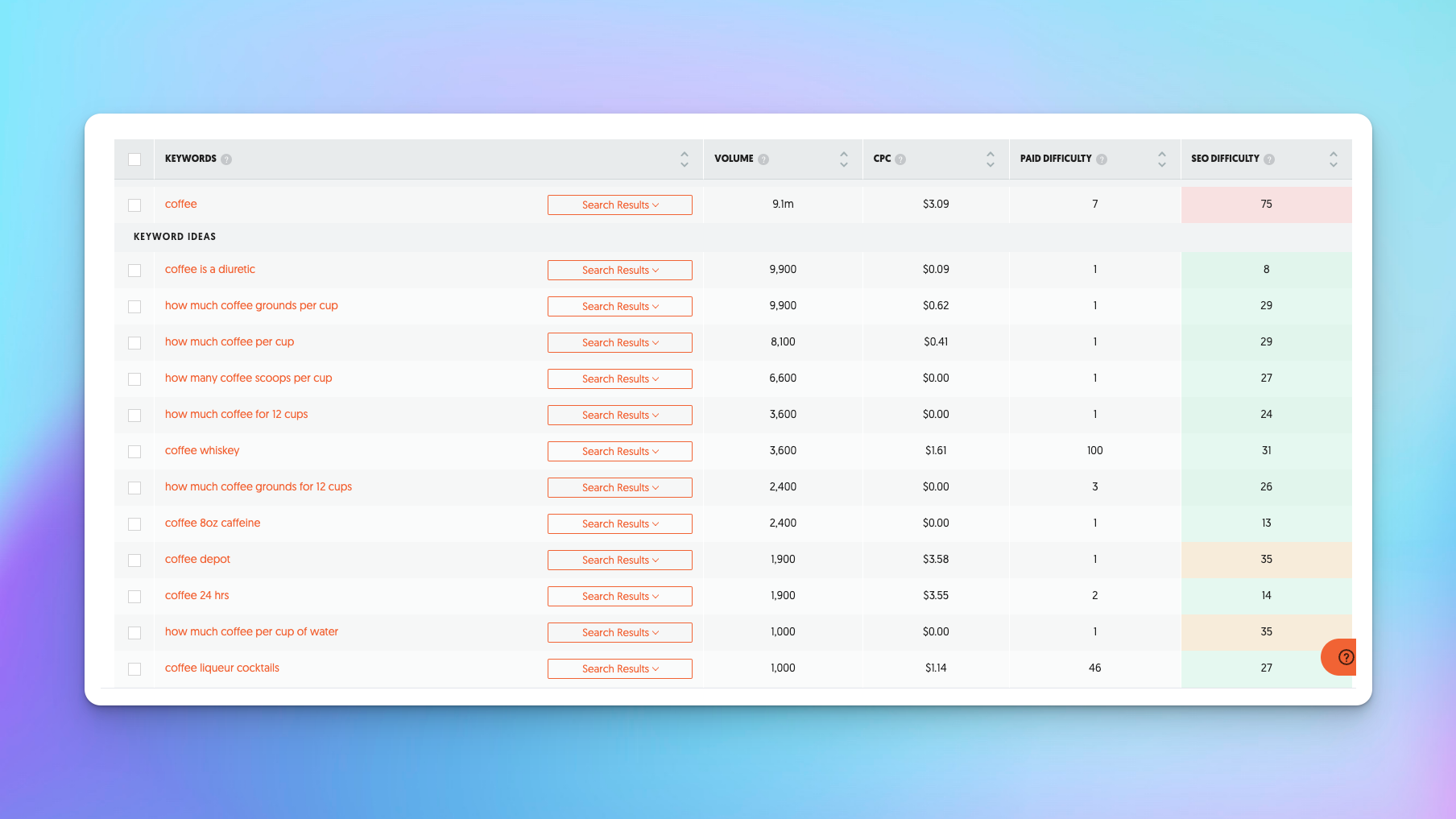Open 'how much coffee for 12 cups' link

(x=236, y=415)
